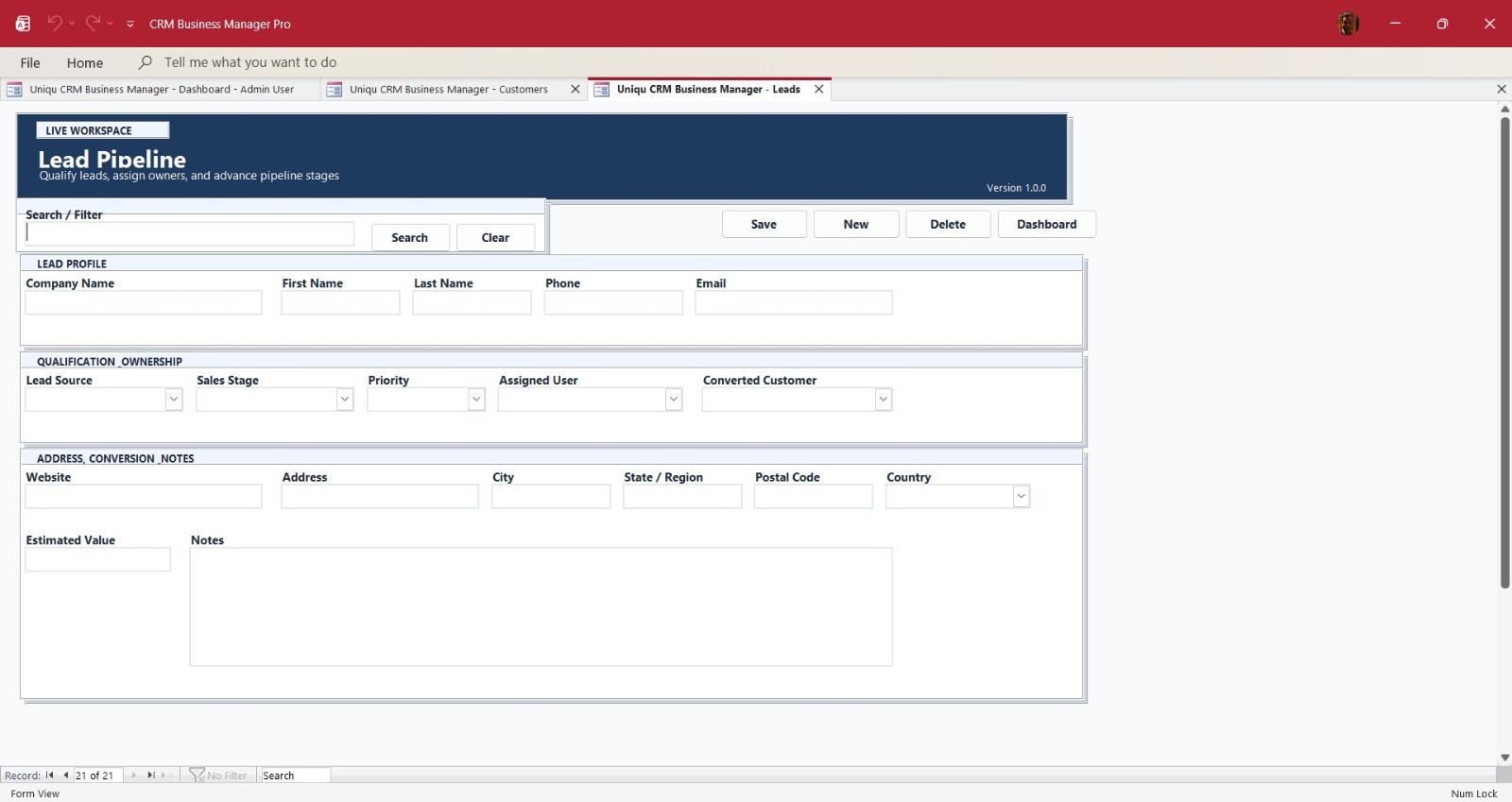Click the State / Region field
This screenshot has height=802, width=1512.
(682, 496)
